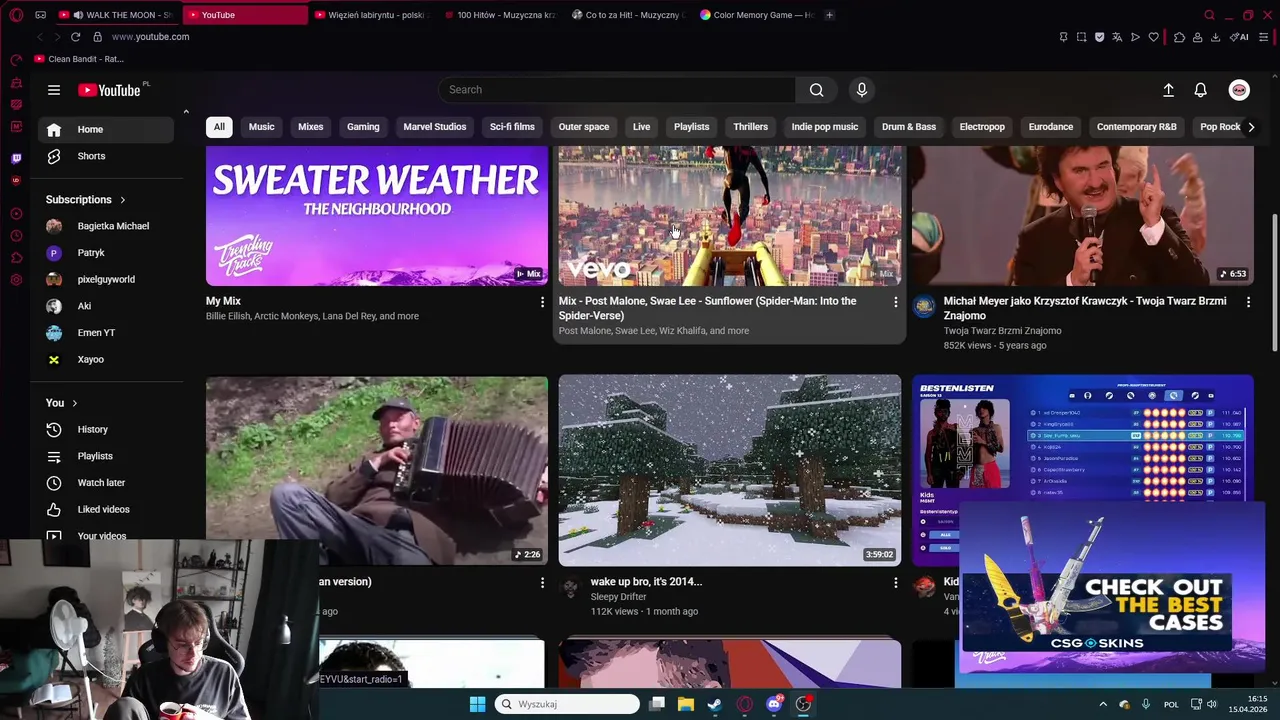
Task: Select the All filter chip
Action: pos(219,127)
